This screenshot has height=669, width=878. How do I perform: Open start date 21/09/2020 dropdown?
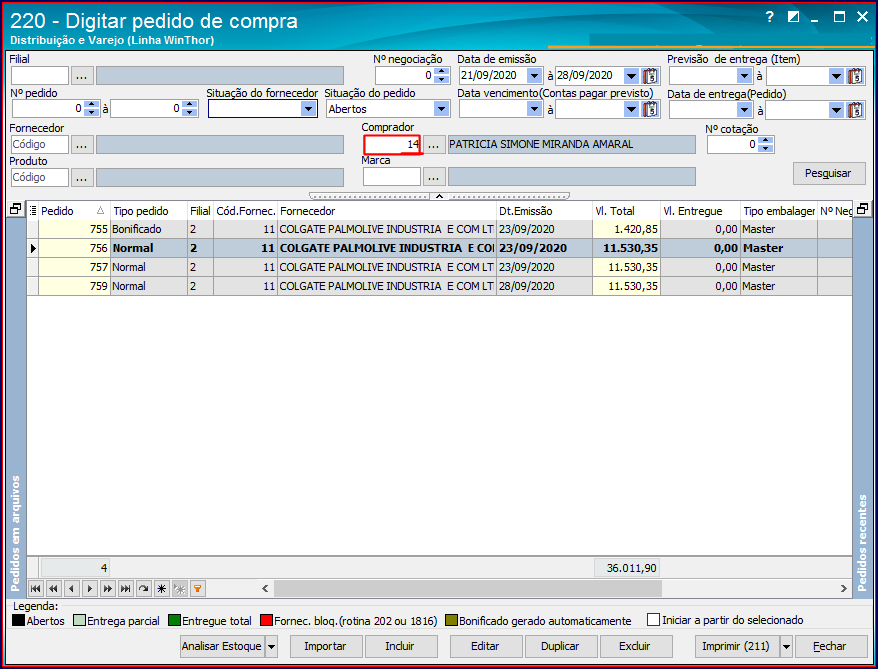click(535, 76)
